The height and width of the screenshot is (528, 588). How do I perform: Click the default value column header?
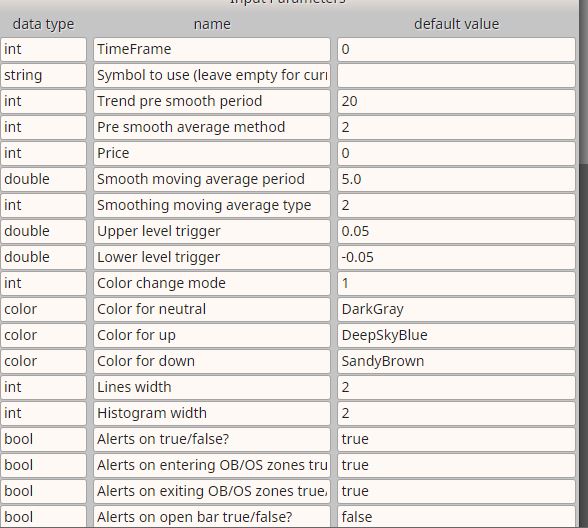tap(456, 24)
